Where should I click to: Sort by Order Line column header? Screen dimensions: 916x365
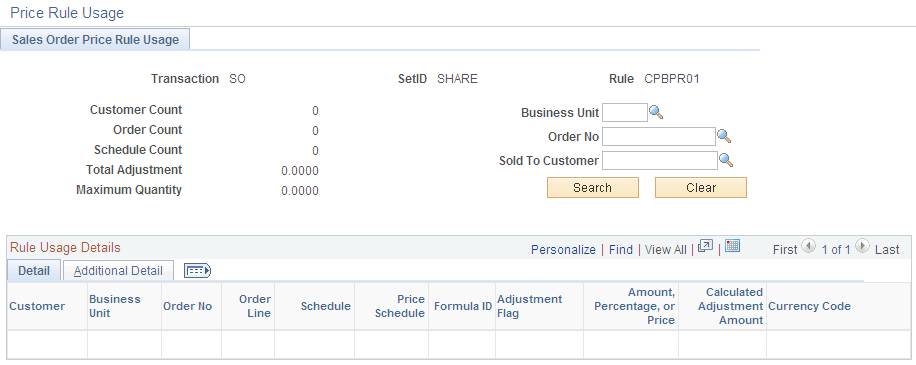pos(255,306)
